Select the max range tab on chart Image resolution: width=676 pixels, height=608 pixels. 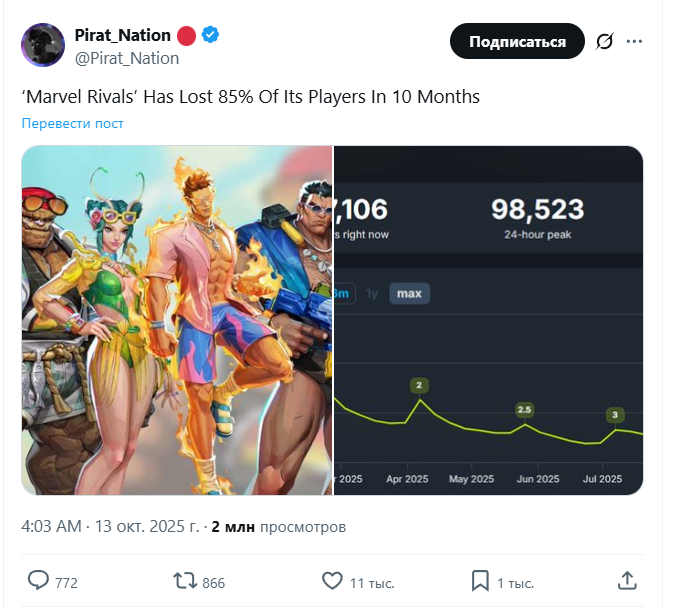pyautogui.click(x=409, y=293)
